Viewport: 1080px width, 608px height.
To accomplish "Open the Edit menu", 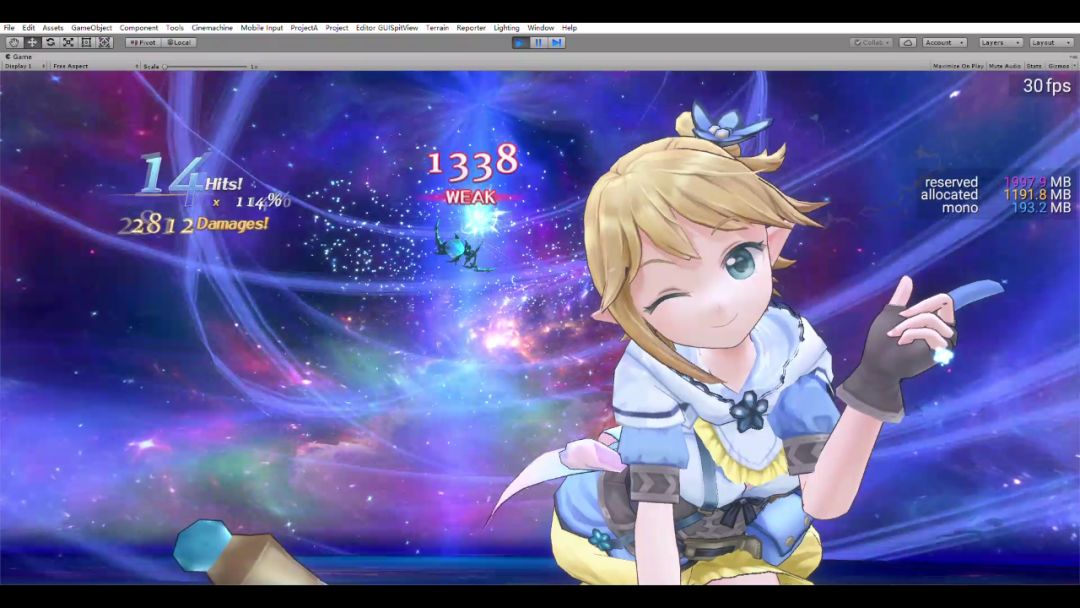I will (x=28, y=28).
